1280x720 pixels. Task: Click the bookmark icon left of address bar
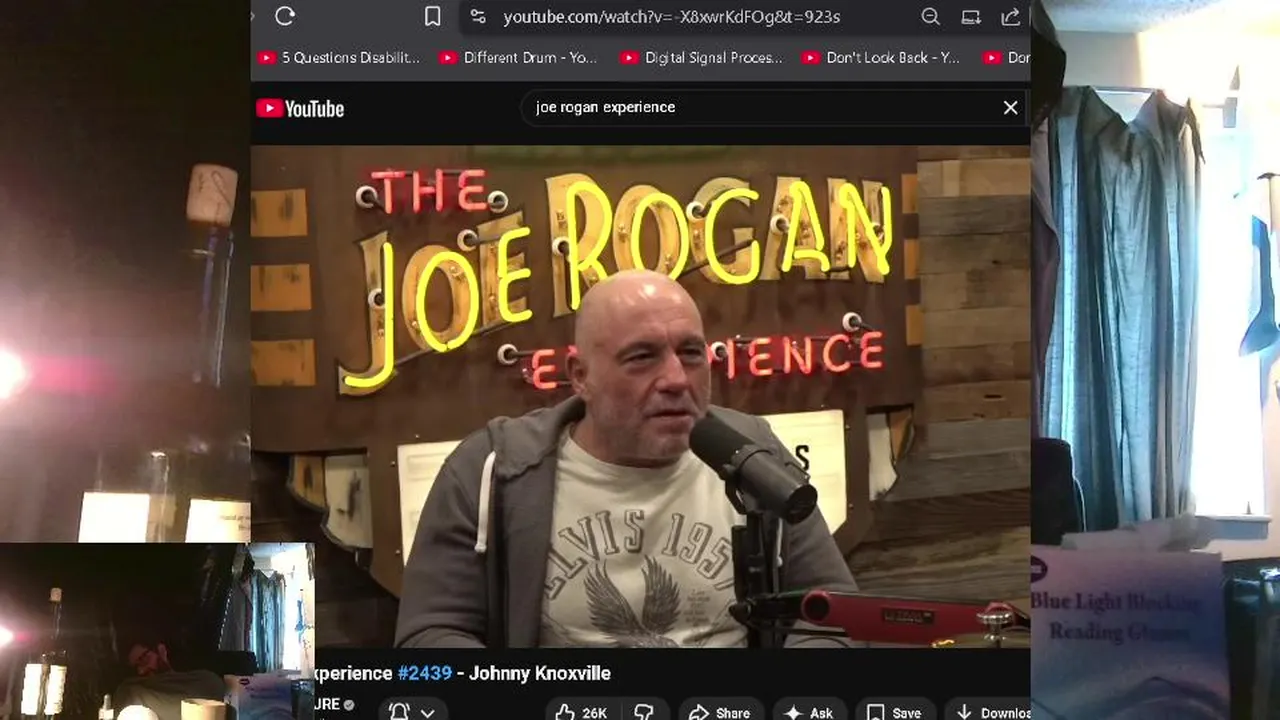pyautogui.click(x=432, y=16)
